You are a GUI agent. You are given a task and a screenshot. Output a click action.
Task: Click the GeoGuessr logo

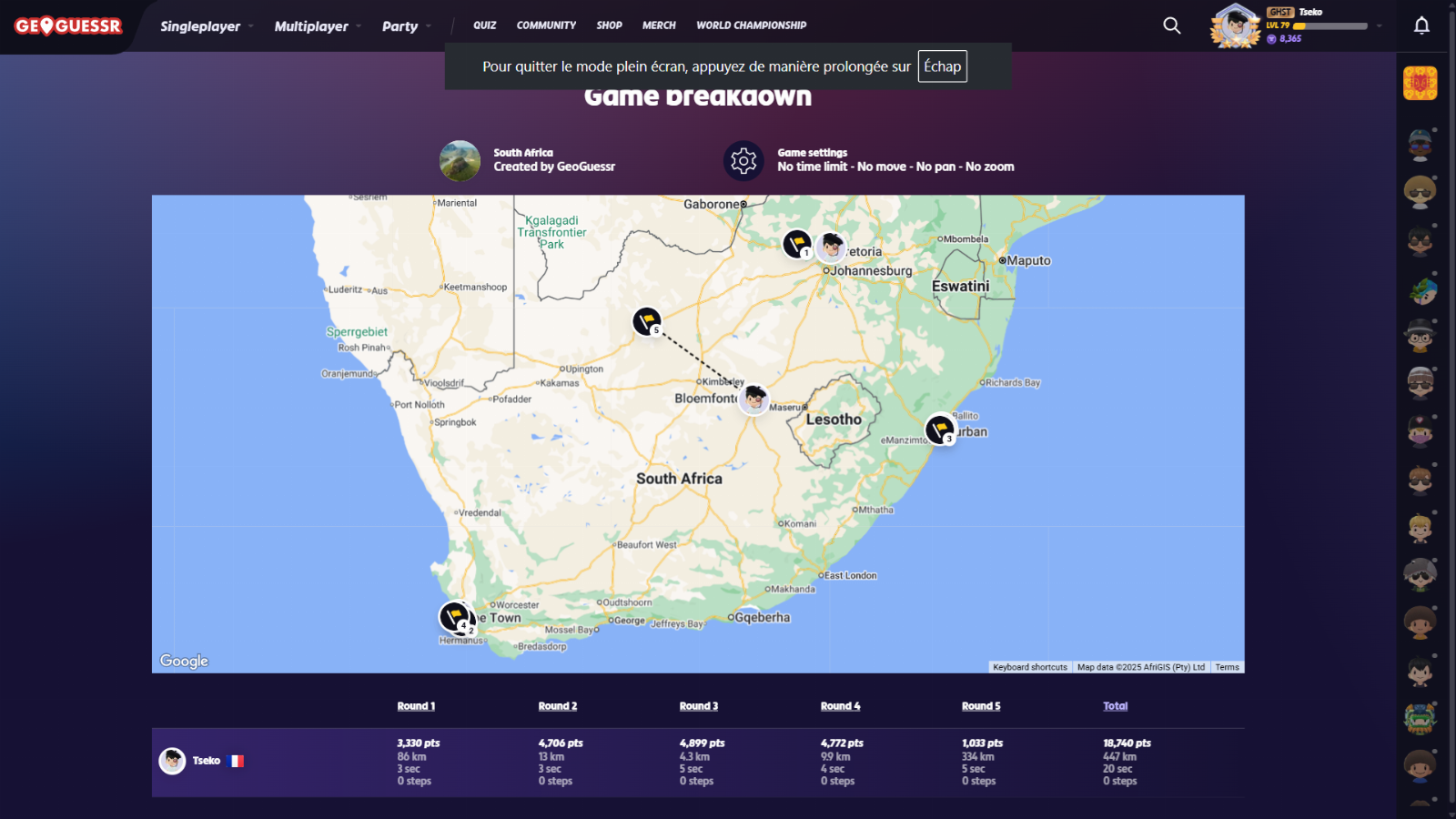[68, 26]
